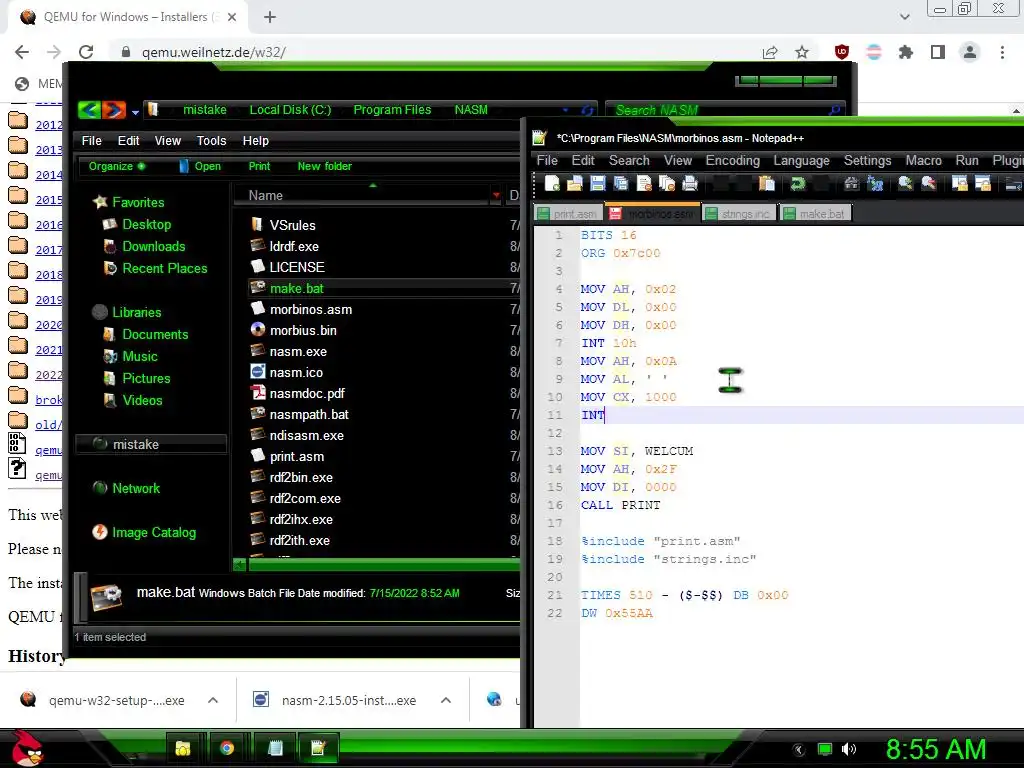1024x768 pixels.
Task: Select Downloads in Explorer Favorites
Action: point(153,246)
